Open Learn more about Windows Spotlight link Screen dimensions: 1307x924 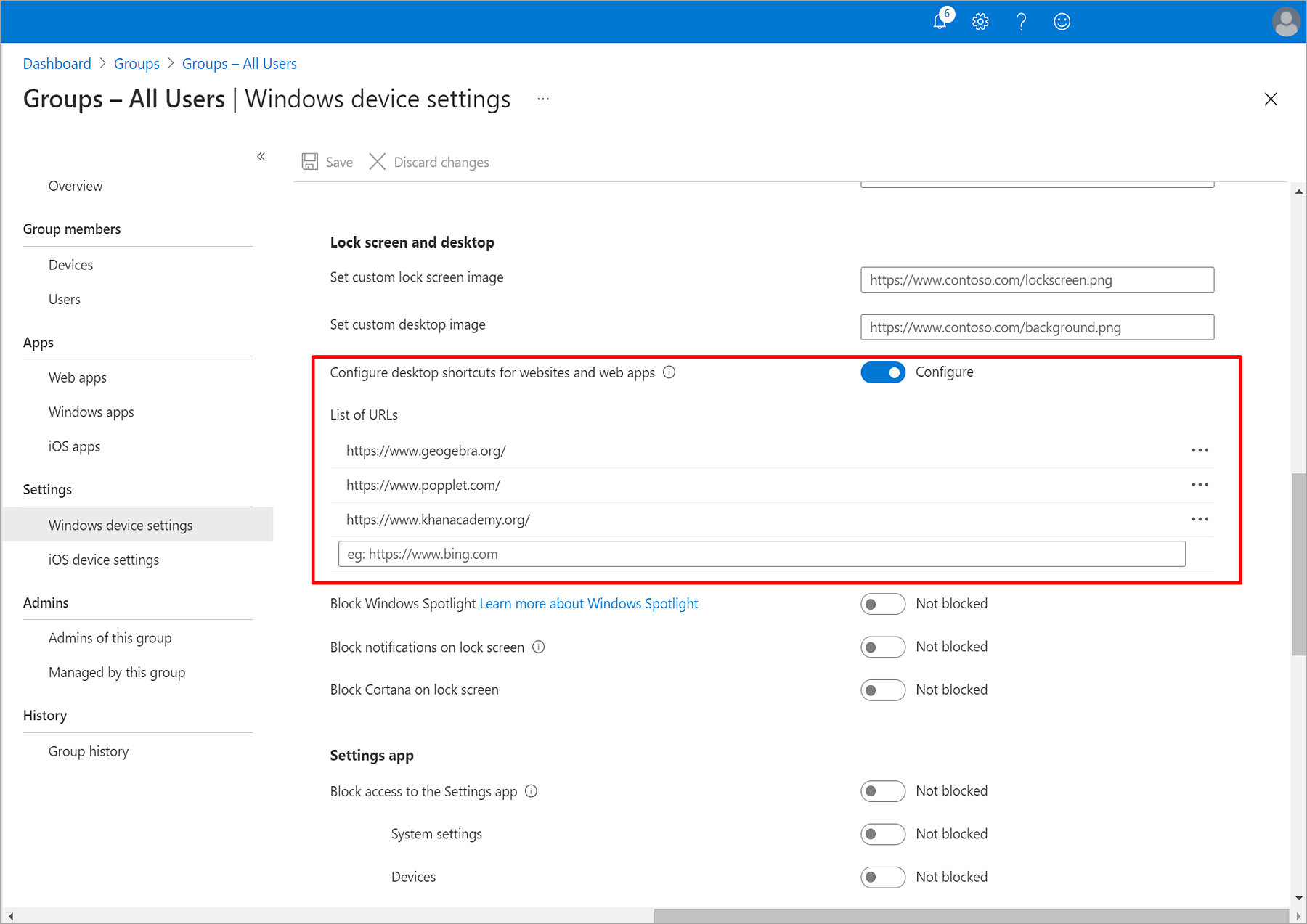click(x=589, y=604)
